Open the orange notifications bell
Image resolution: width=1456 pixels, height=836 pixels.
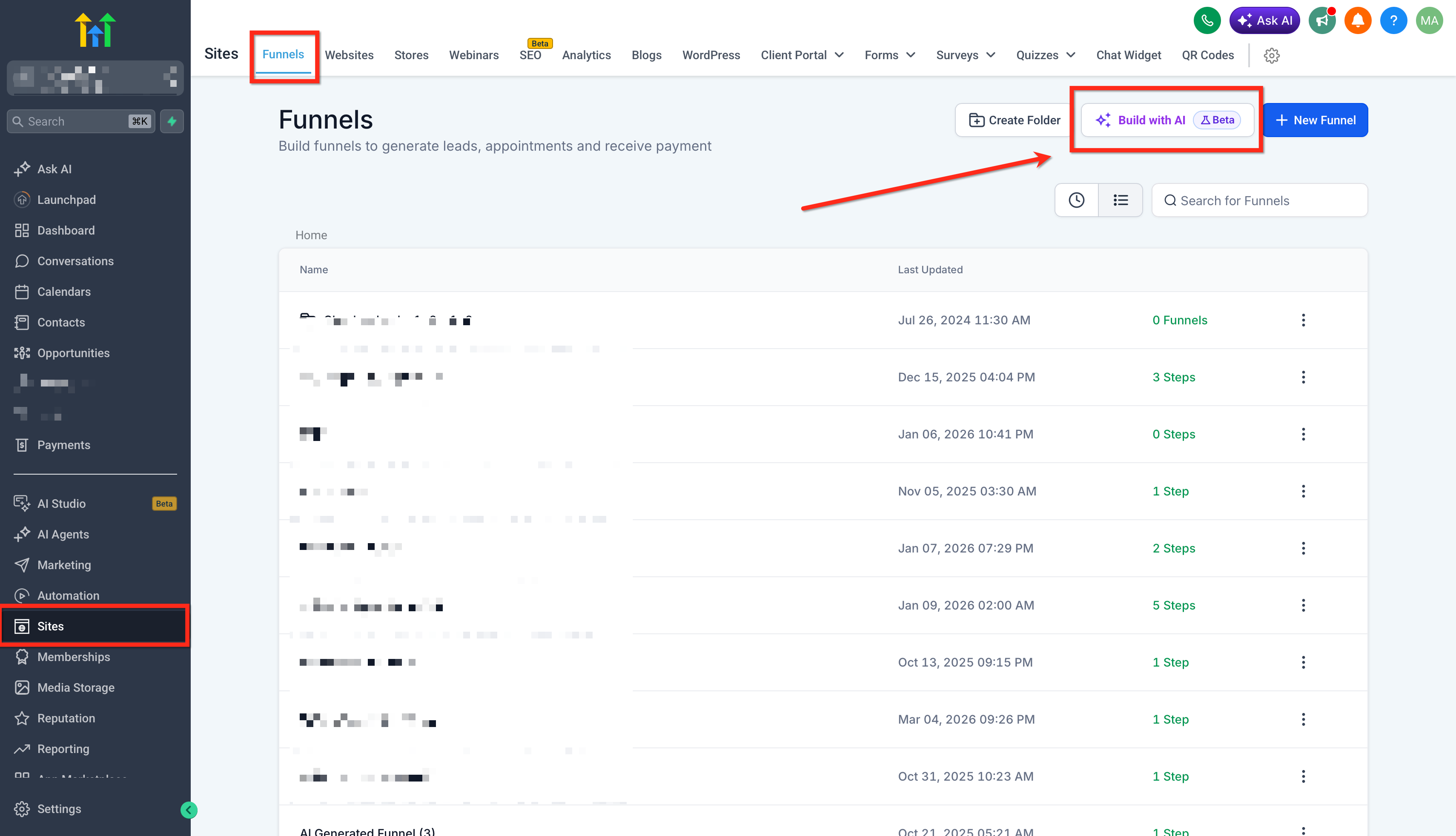pos(1357,21)
